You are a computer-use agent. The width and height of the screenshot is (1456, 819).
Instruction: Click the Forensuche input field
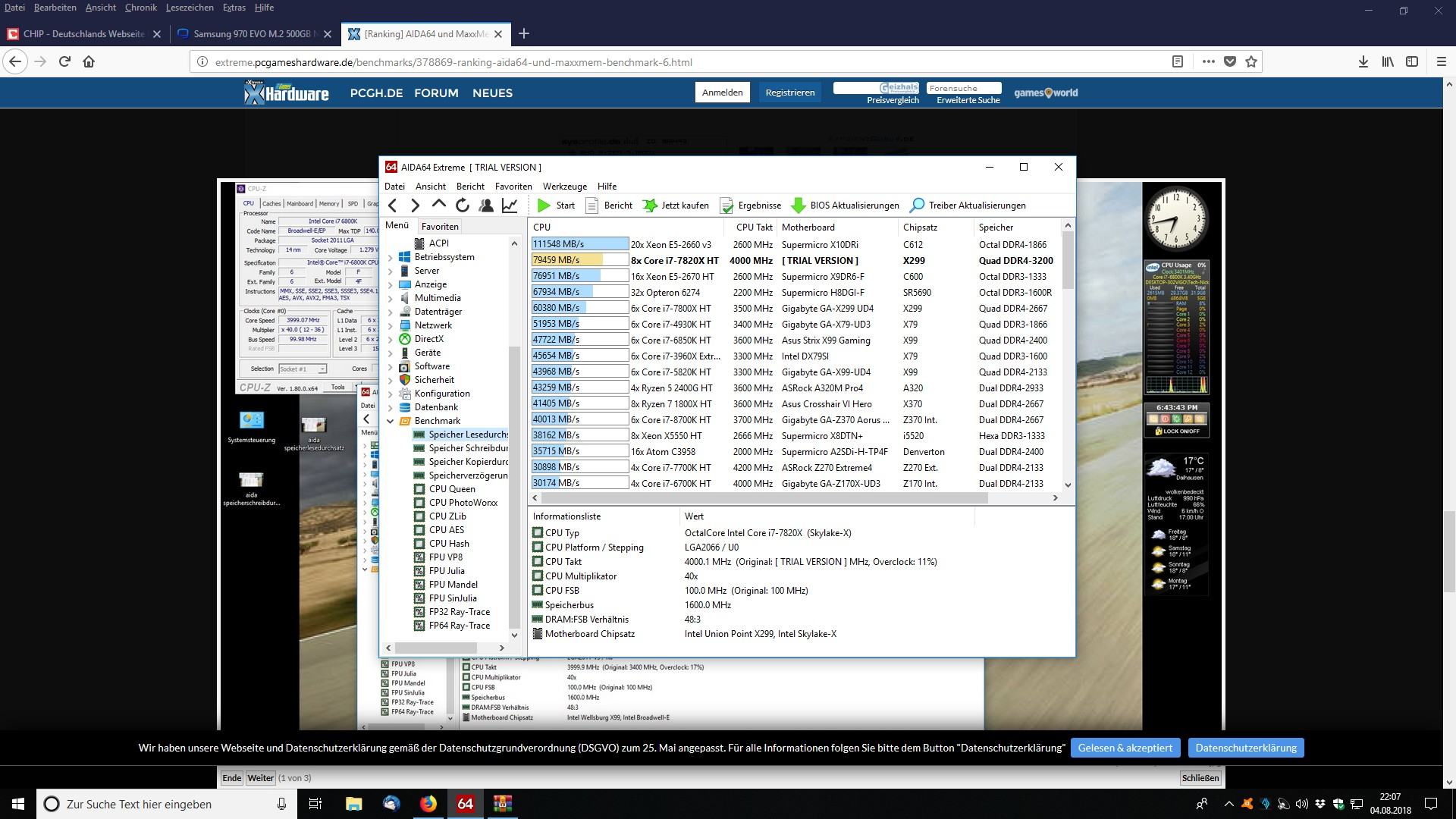click(964, 88)
